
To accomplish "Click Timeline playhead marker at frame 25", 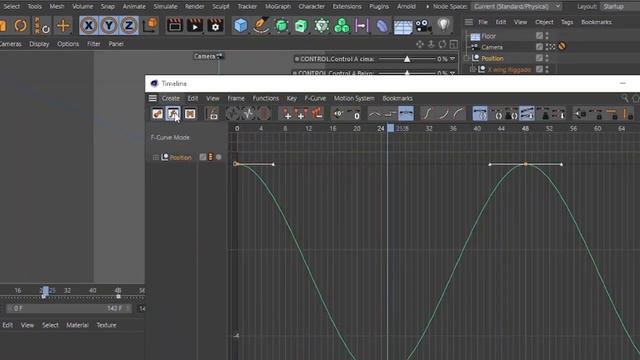I will [390, 128].
